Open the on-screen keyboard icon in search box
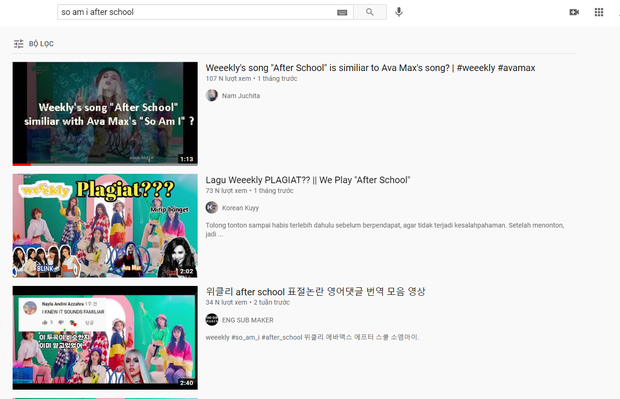Image resolution: width=620 pixels, height=399 pixels. tap(342, 12)
